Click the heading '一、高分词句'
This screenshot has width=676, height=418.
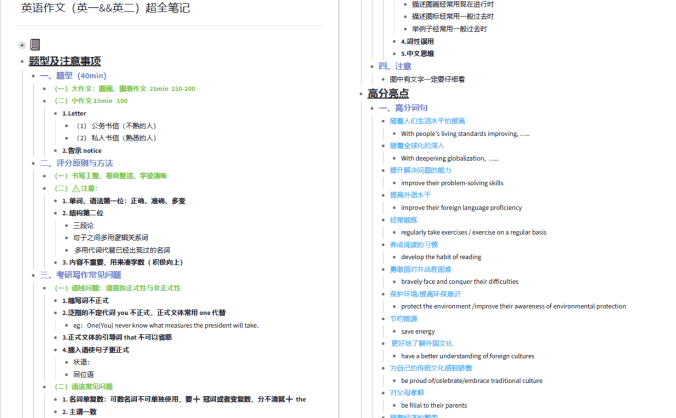click(x=403, y=108)
